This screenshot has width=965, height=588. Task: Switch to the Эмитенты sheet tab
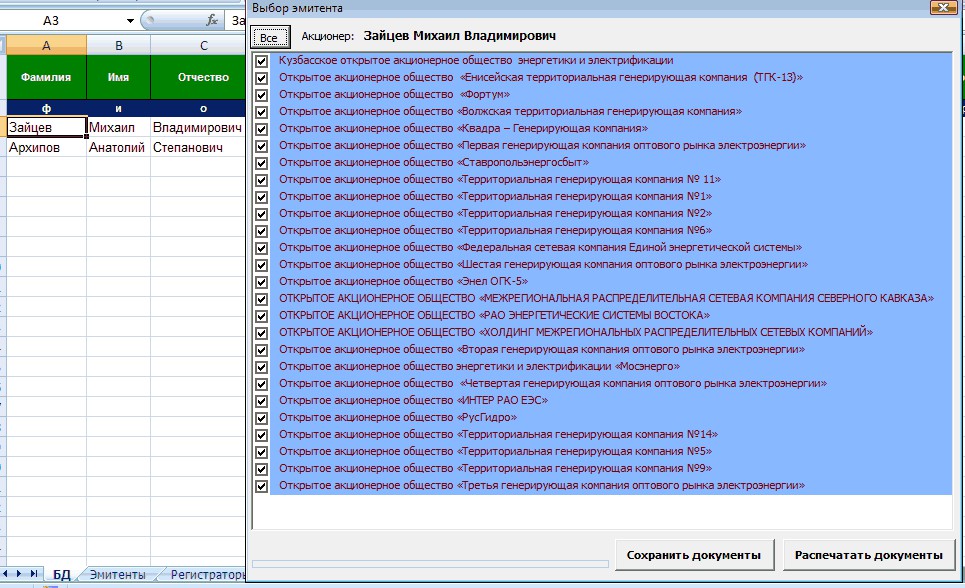click(118, 574)
